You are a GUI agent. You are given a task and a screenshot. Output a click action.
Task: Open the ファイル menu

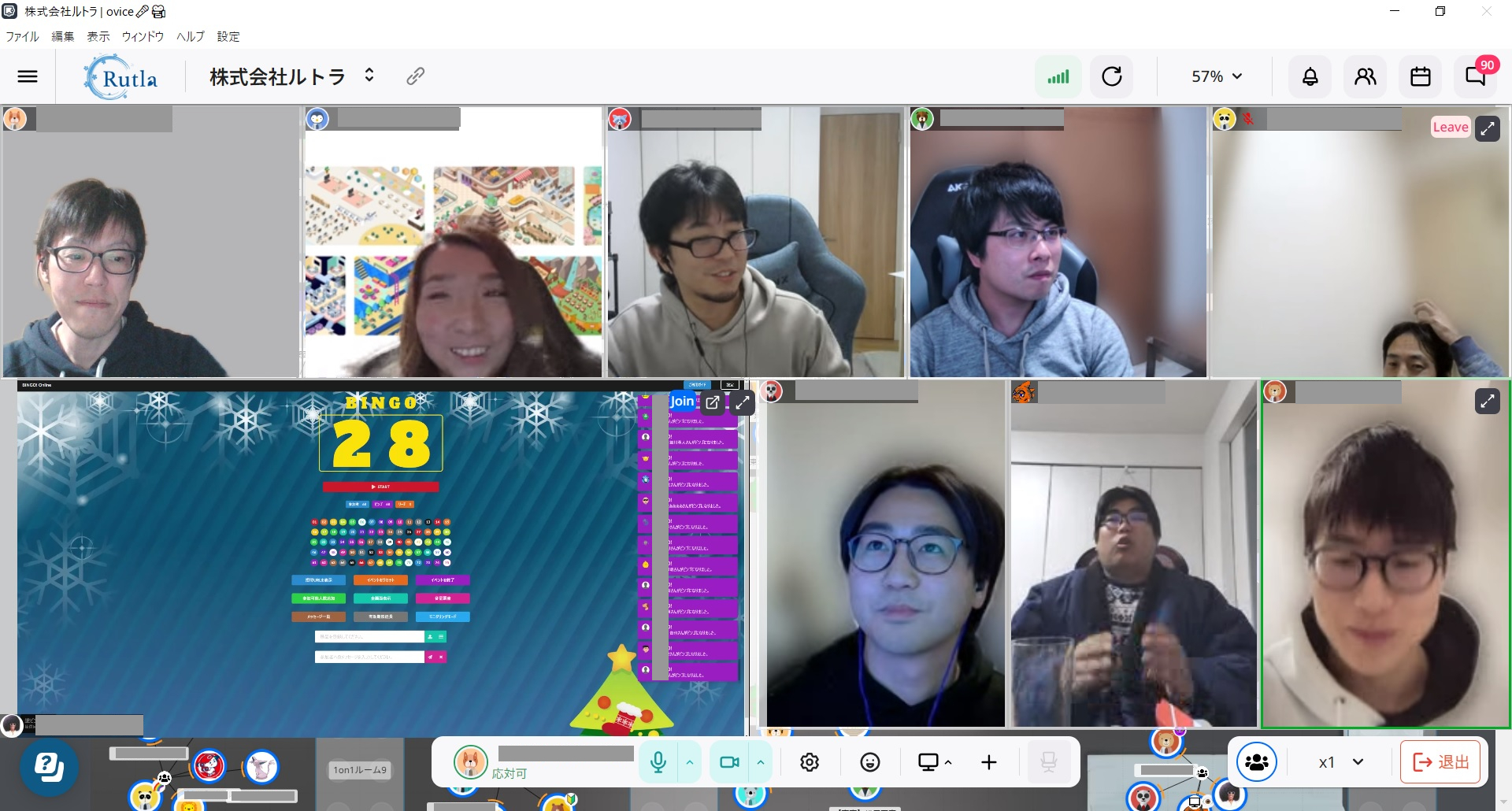pyautogui.click(x=22, y=36)
